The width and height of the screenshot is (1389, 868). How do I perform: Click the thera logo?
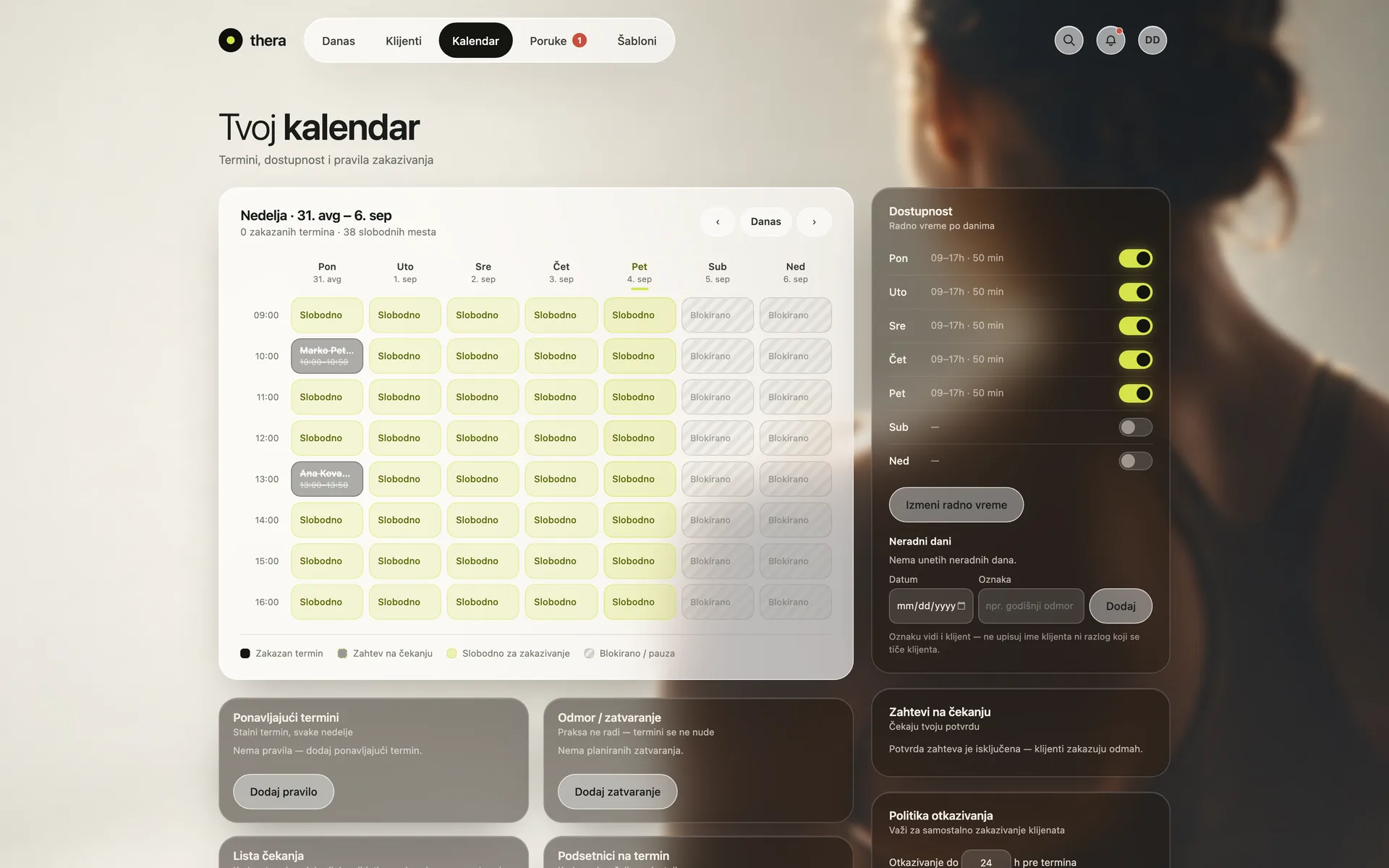pos(252,41)
